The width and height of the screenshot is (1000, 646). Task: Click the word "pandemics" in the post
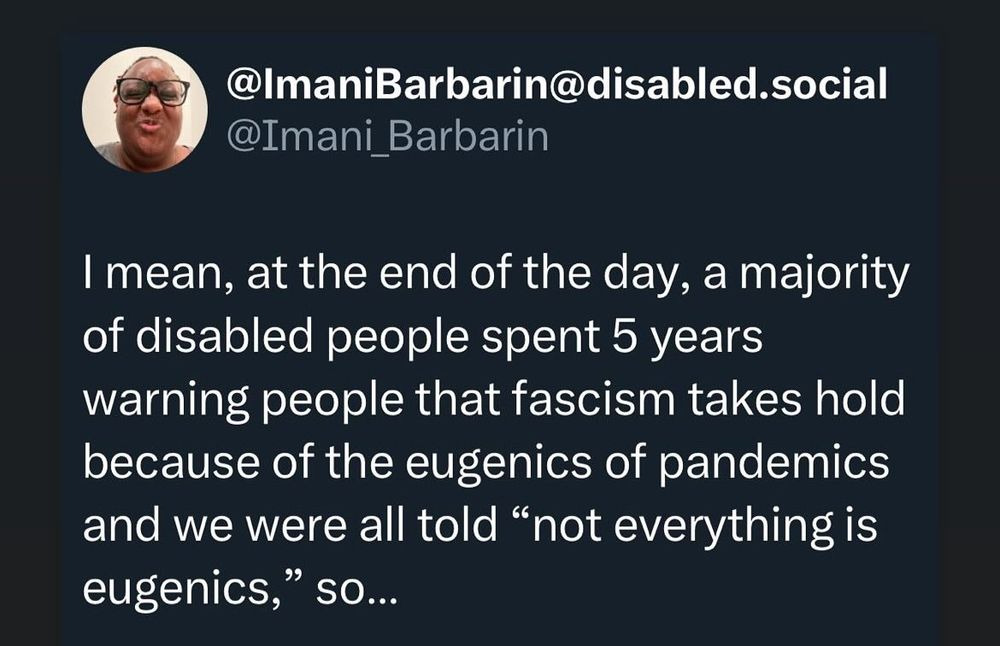790,462
